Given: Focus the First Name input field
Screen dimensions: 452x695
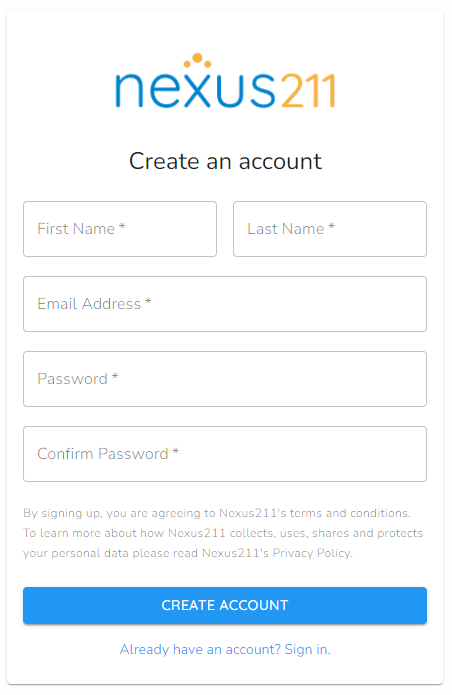Looking at the screenshot, I should (120, 229).
